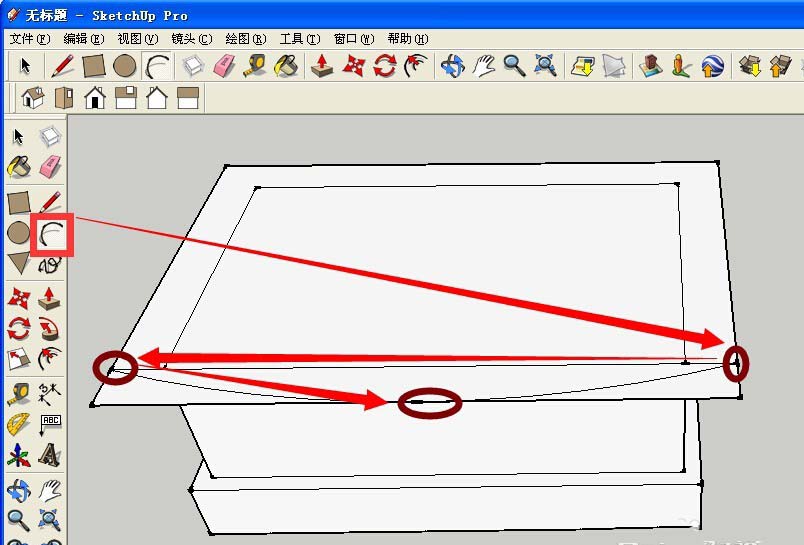Select the Scale tool

pos(18,359)
